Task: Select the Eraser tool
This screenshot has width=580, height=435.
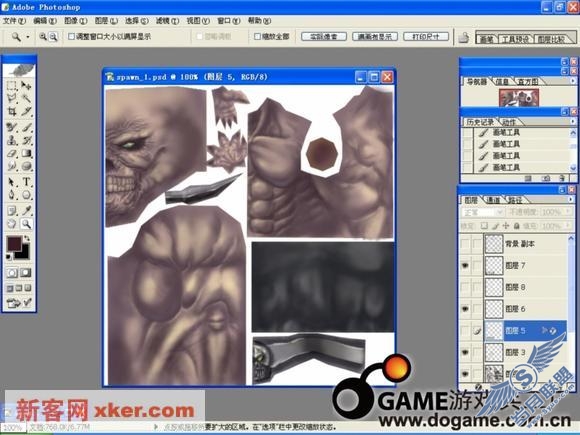Action: (12, 154)
